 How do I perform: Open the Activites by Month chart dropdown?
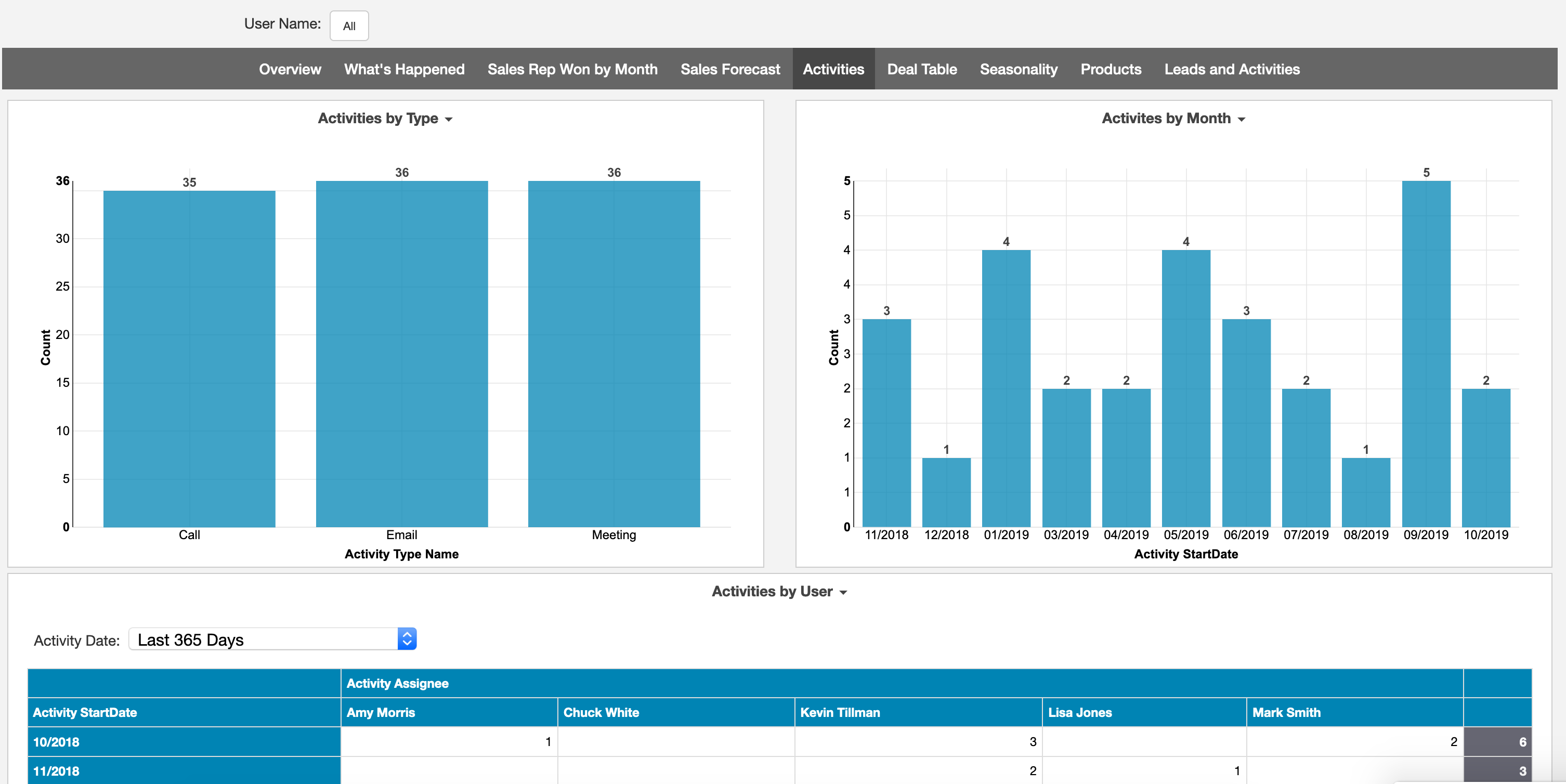click(1243, 119)
